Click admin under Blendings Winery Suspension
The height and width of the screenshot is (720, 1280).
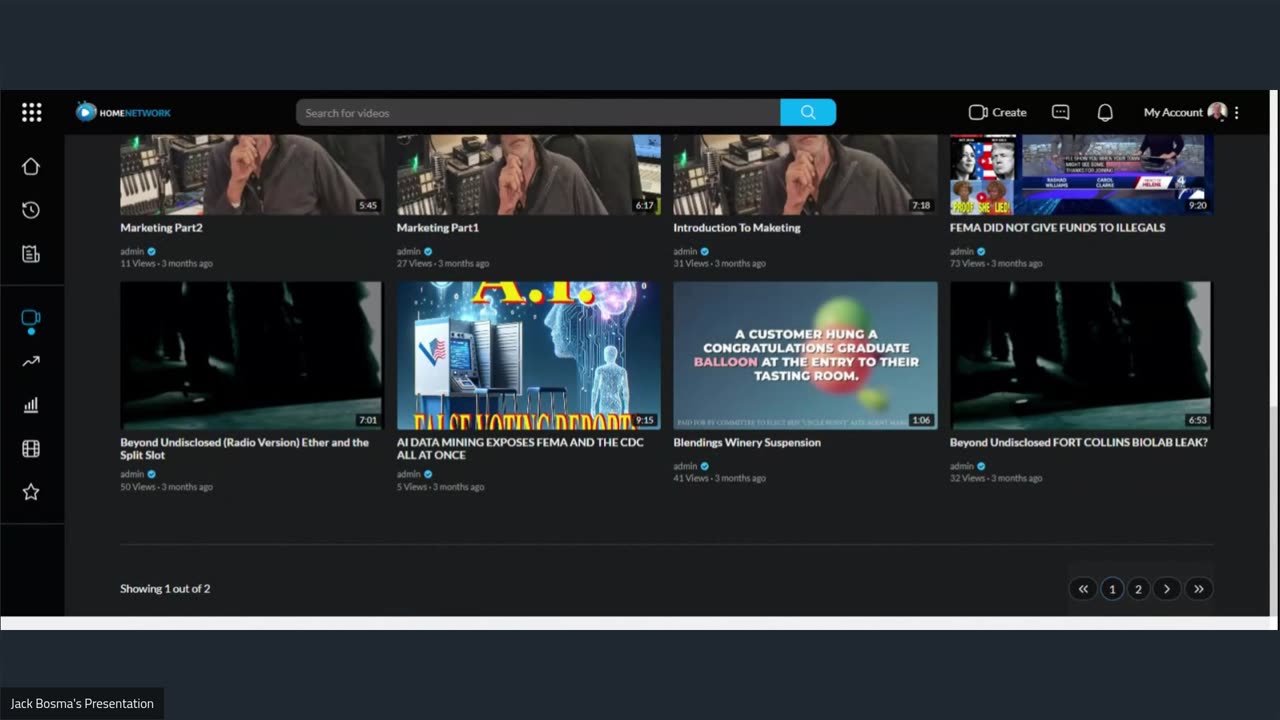click(x=685, y=466)
